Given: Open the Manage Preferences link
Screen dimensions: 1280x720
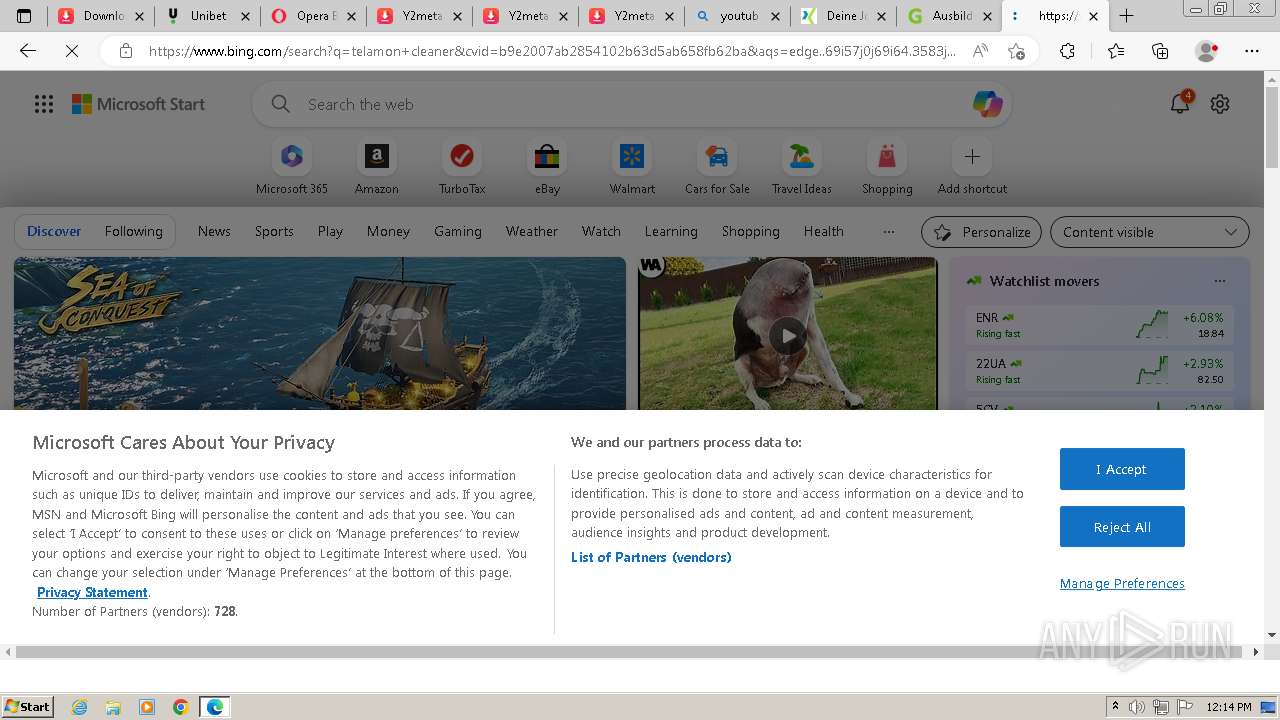Looking at the screenshot, I should coord(1122,583).
